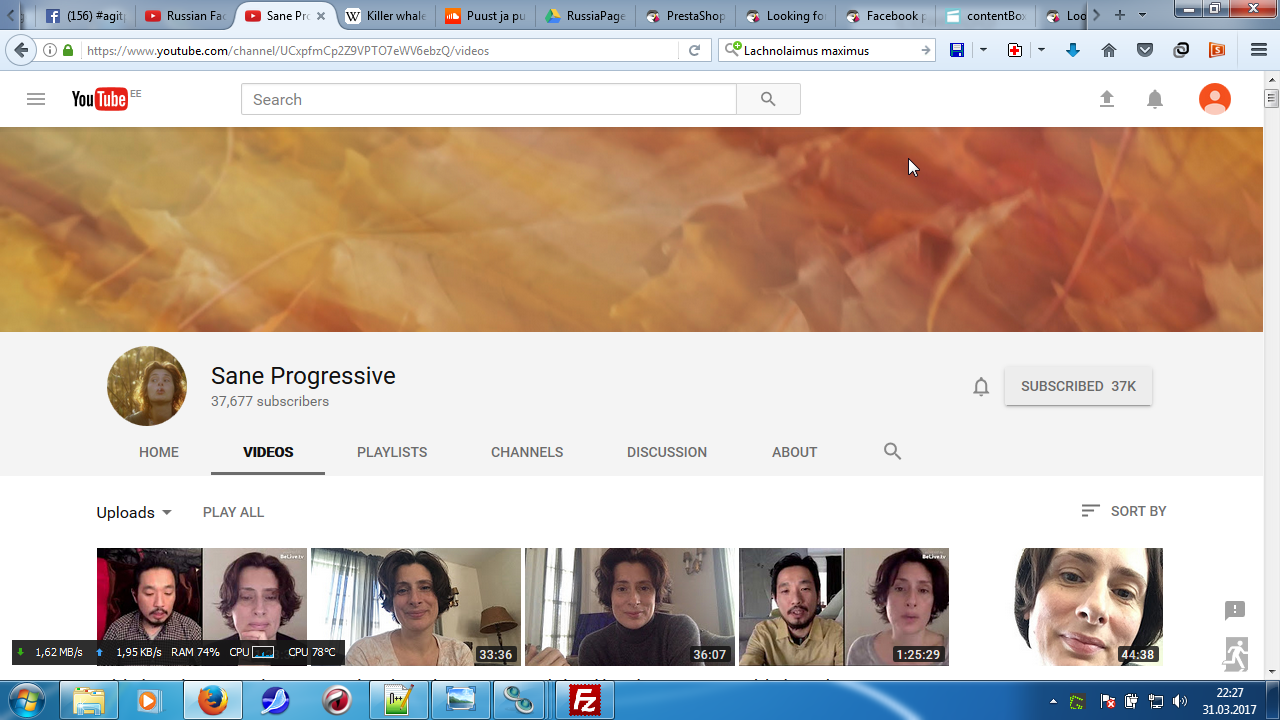Screen dimensions: 1280x720
Task: Send feedback using the exclamation bubble icon
Action: tap(1235, 610)
